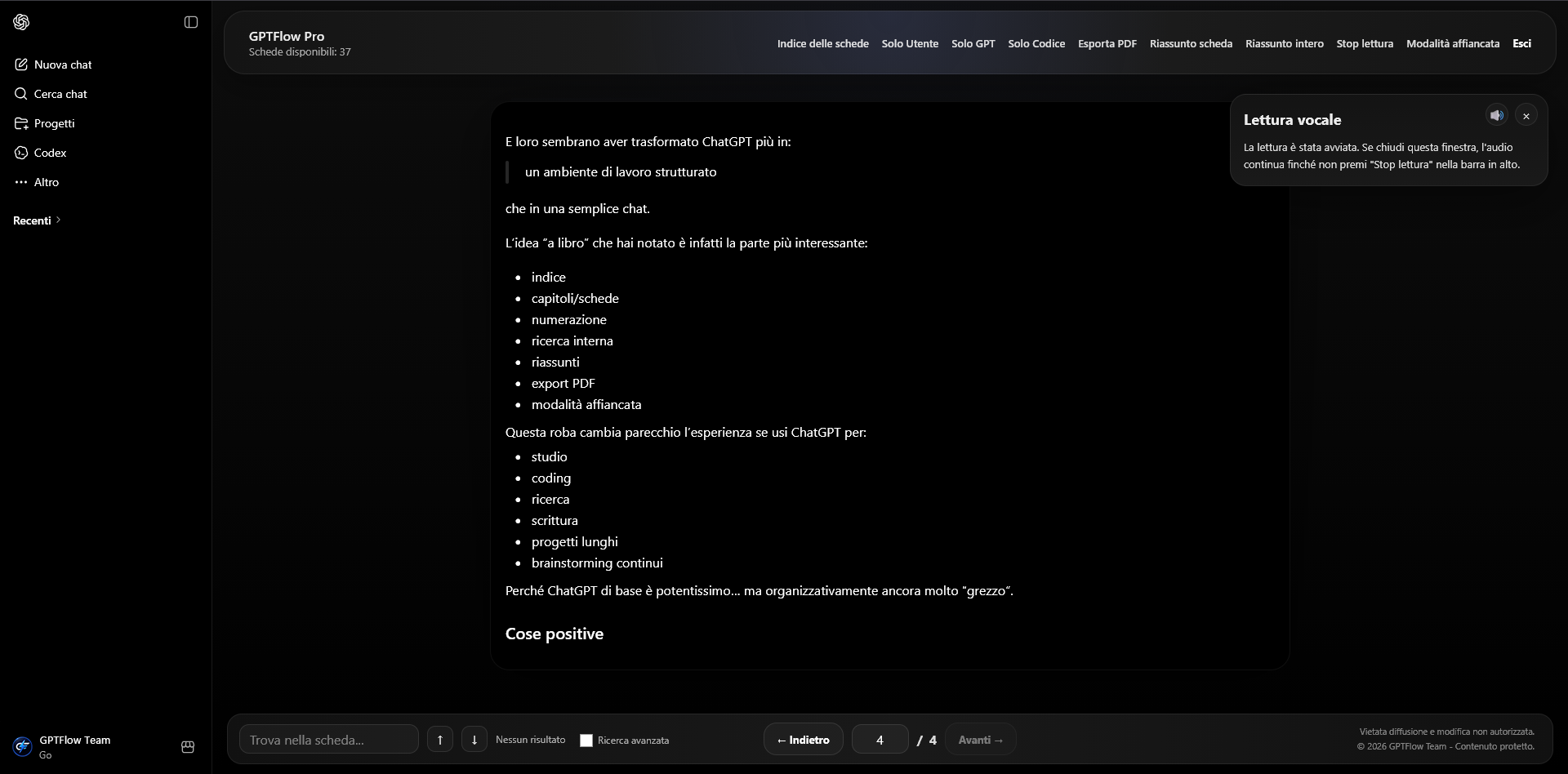Viewport: 1568px width, 774px height.
Task: Click the 'export PDF' list item
Action: (563, 384)
